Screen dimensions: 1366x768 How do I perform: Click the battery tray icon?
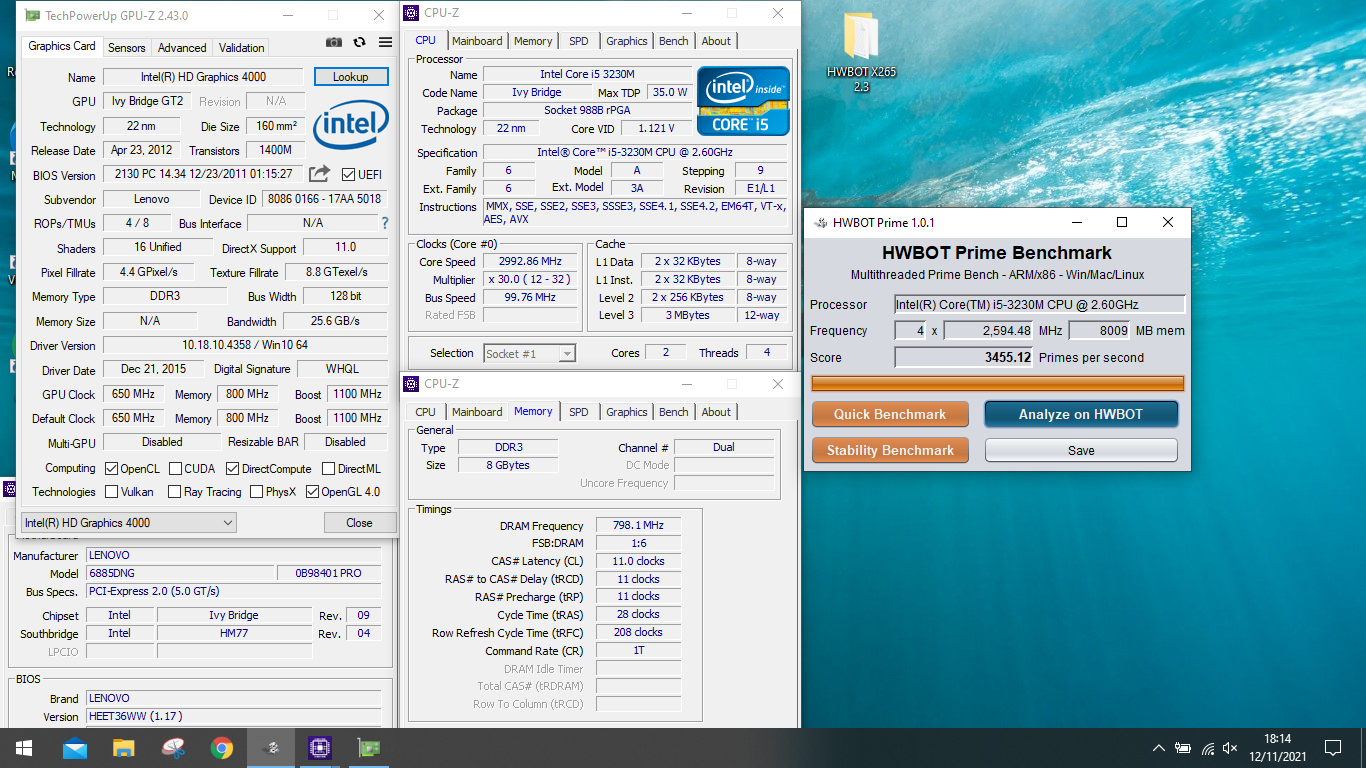tap(1183, 747)
